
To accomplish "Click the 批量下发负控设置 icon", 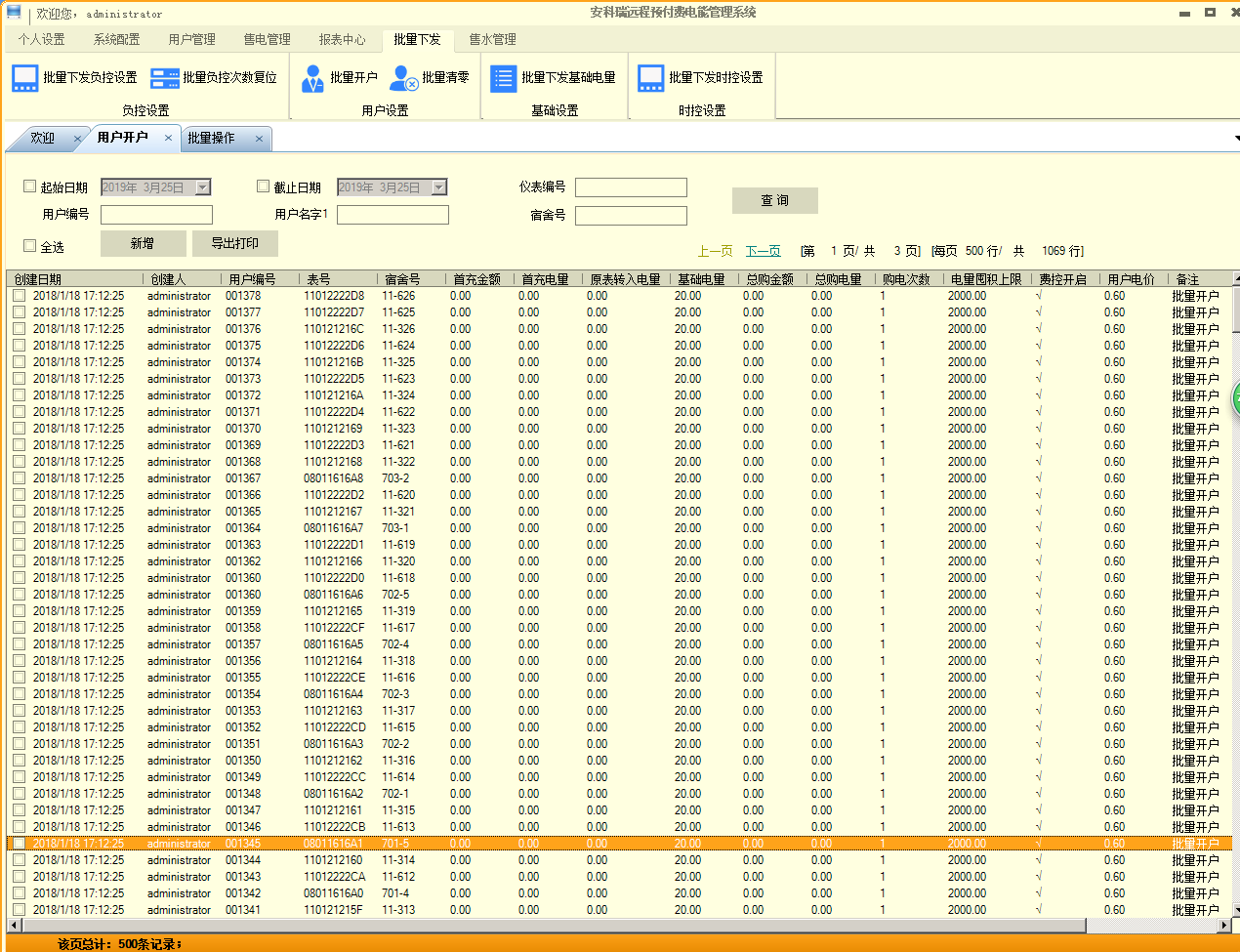I will point(25,78).
